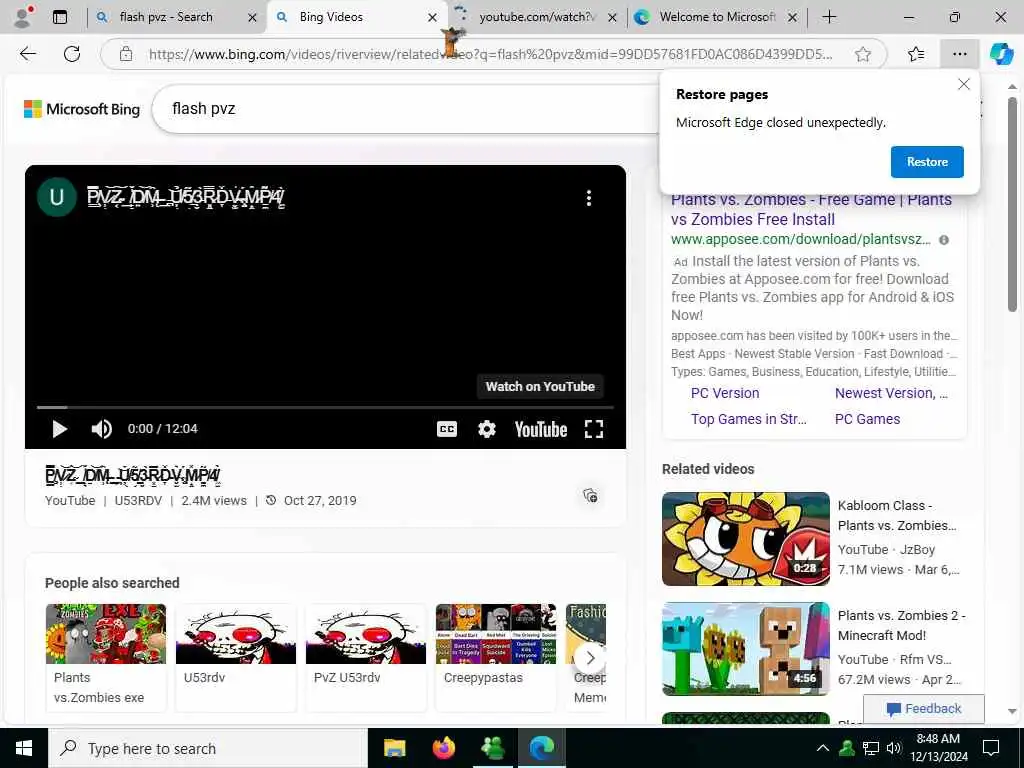Image resolution: width=1024 pixels, height=768 pixels.
Task: Toggle closed captions on the video
Action: point(447,429)
